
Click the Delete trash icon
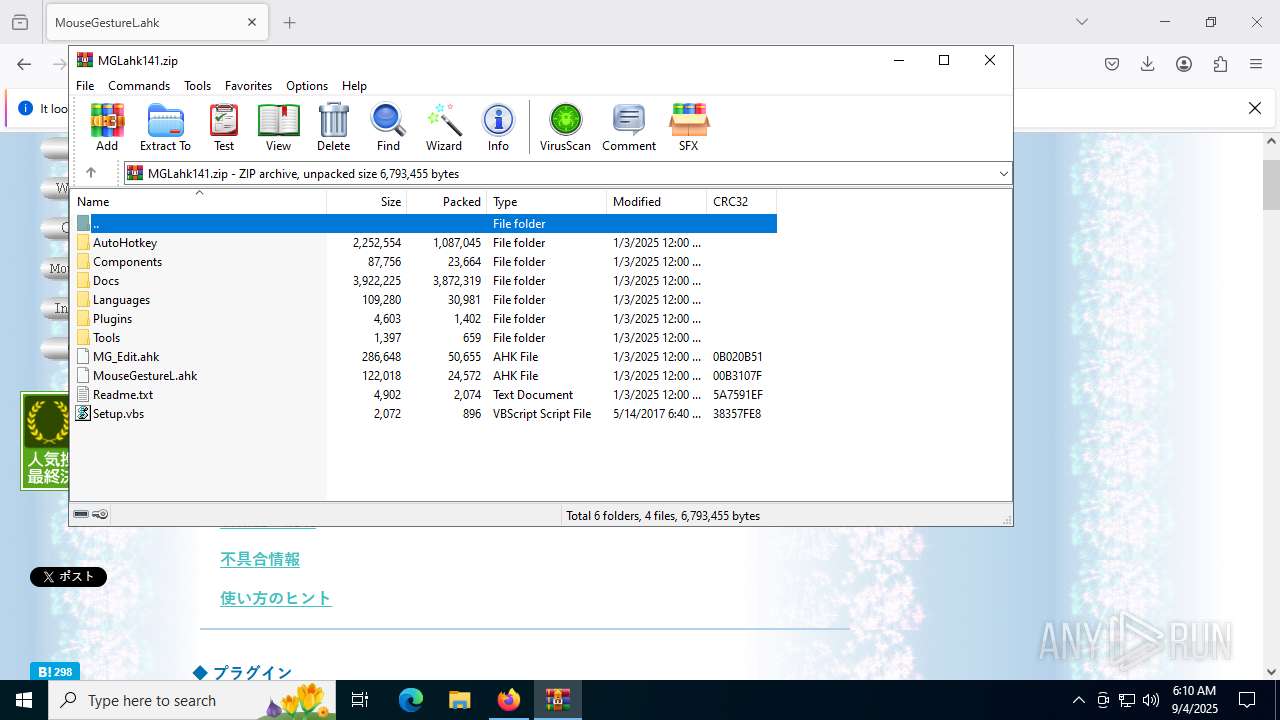333,127
